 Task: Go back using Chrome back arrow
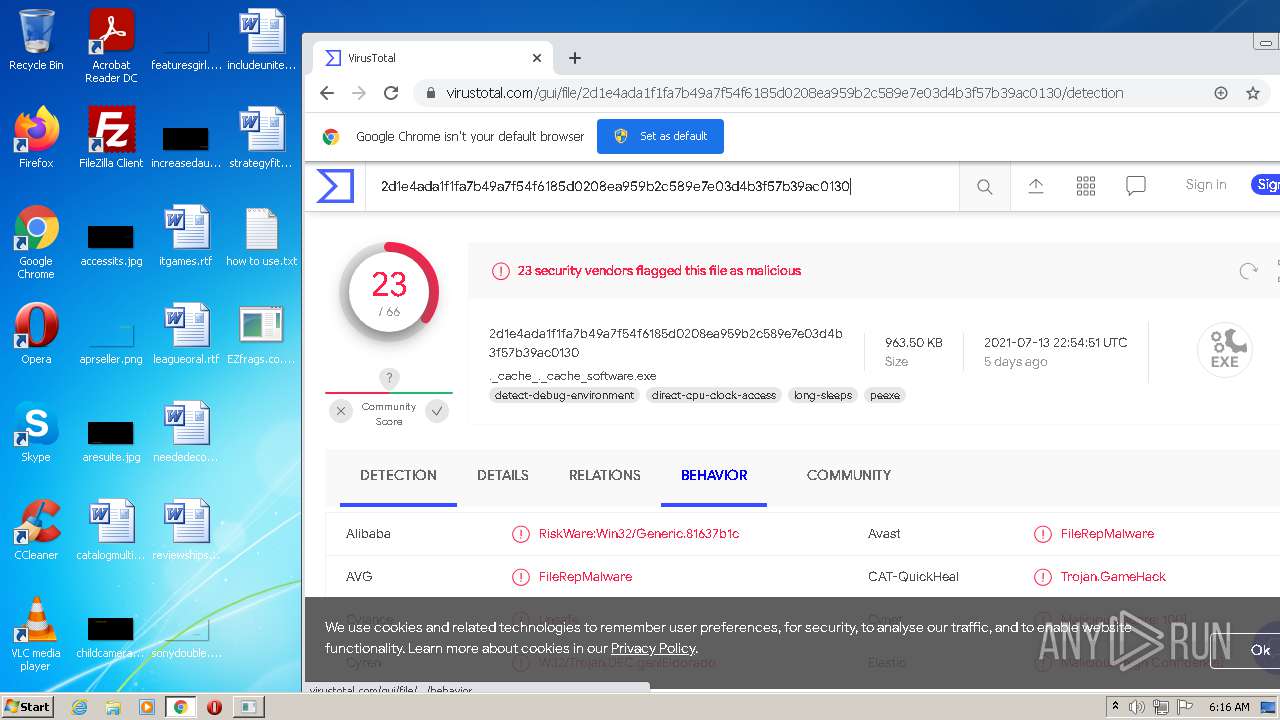click(x=327, y=93)
